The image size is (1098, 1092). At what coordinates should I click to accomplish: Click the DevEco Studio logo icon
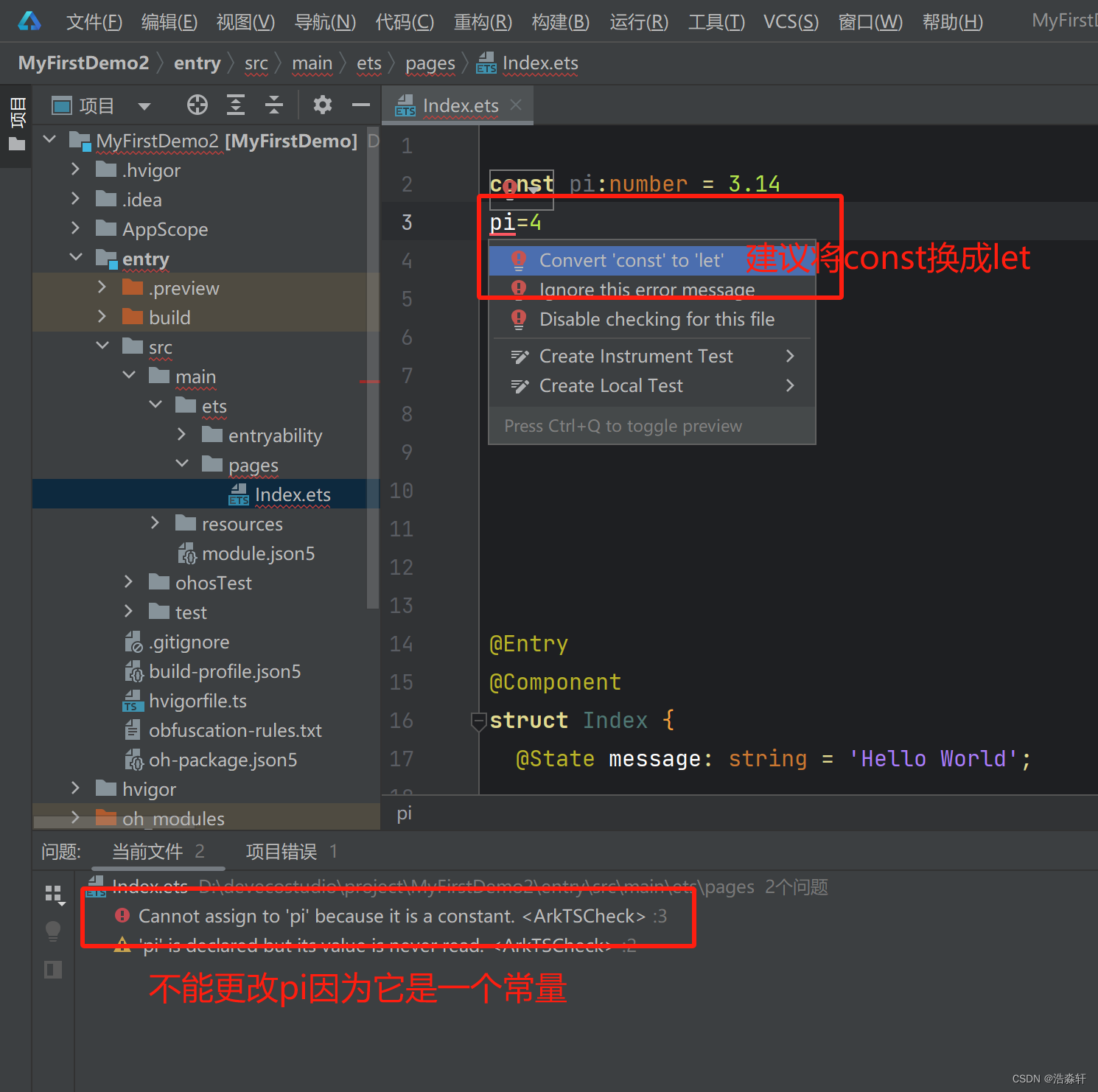point(29,21)
